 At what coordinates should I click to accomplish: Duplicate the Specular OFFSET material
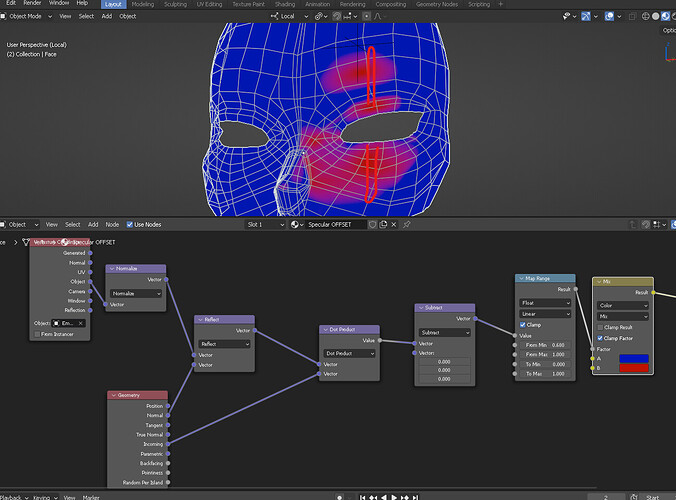click(383, 225)
